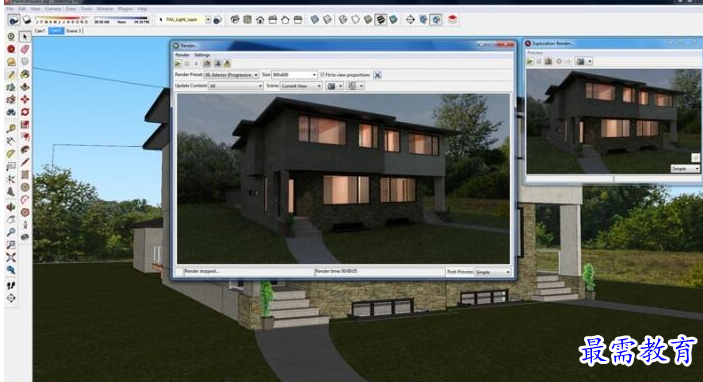Screen dimensions: 703x382
Task: Pause rendering in the Render window
Action: pyautogui.click(x=187, y=64)
